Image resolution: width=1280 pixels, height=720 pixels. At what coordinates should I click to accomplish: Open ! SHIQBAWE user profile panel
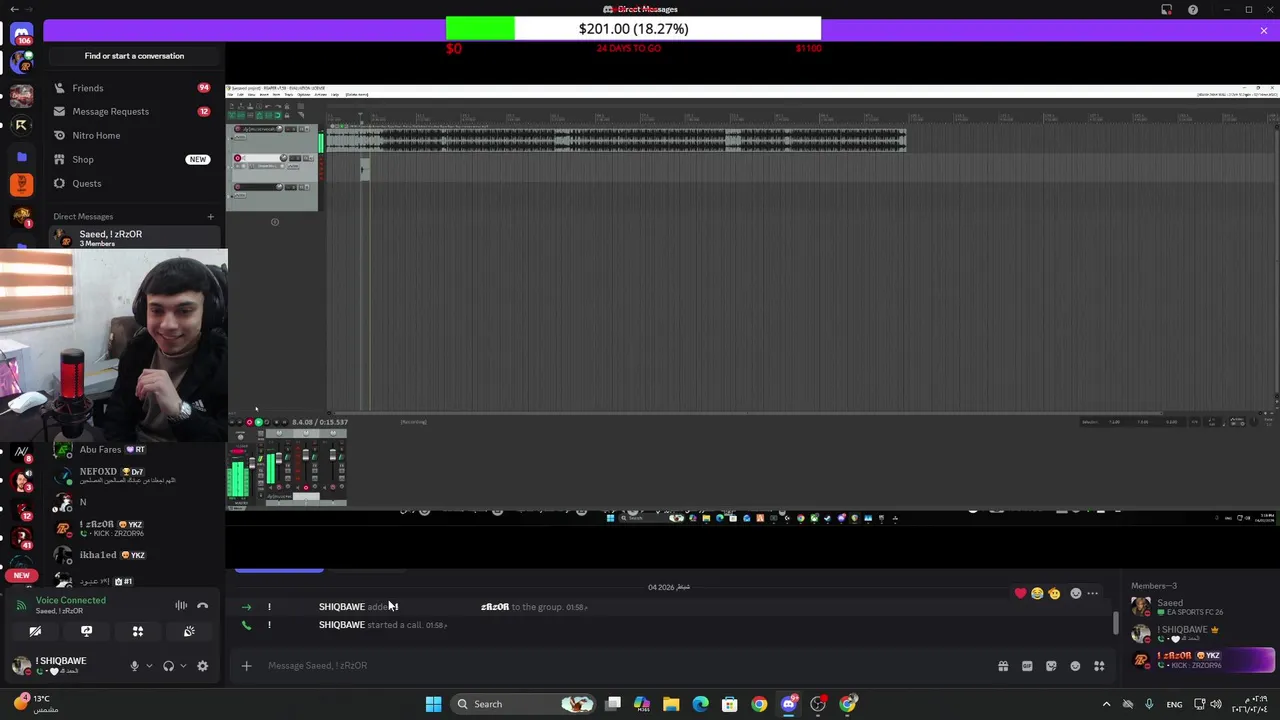click(62, 665)
